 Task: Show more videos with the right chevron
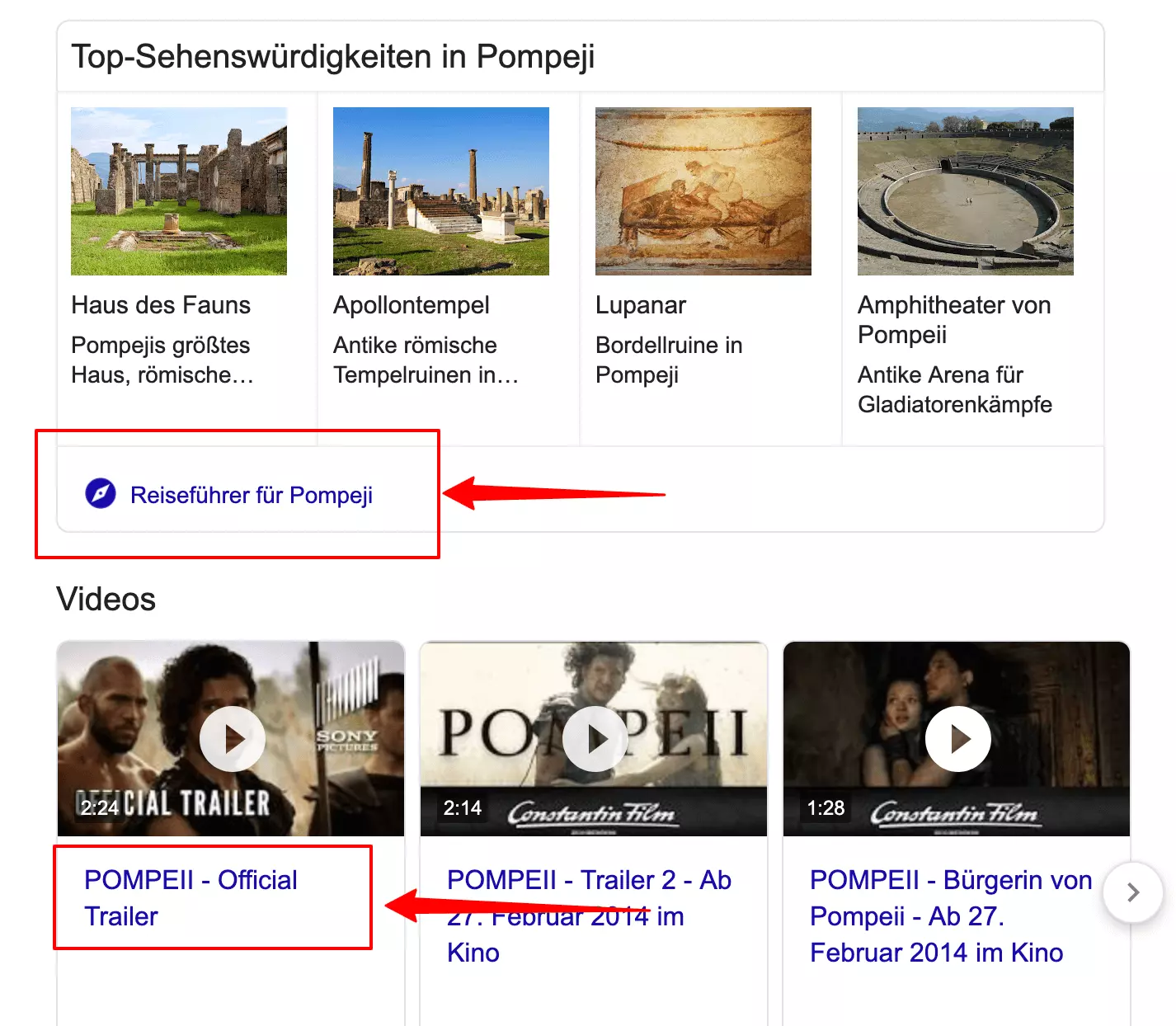click(1133, 892)
